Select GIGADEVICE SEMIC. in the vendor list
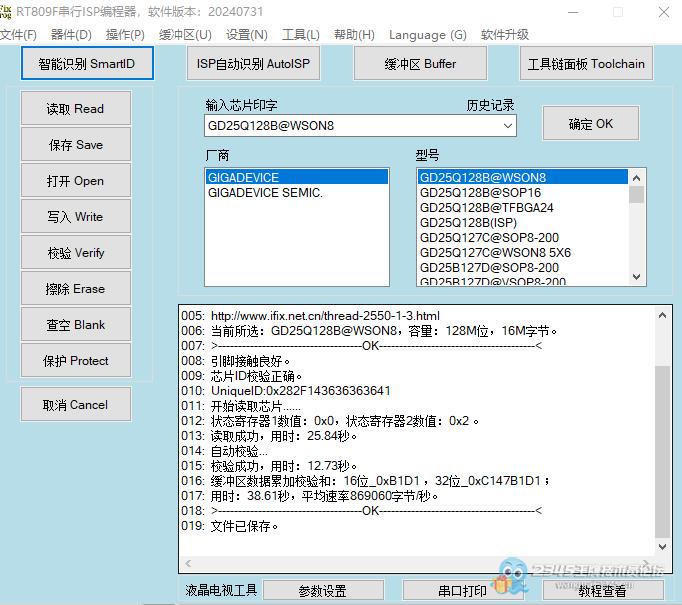Viewport: 682px width, 605px height. tap(265, 193)
